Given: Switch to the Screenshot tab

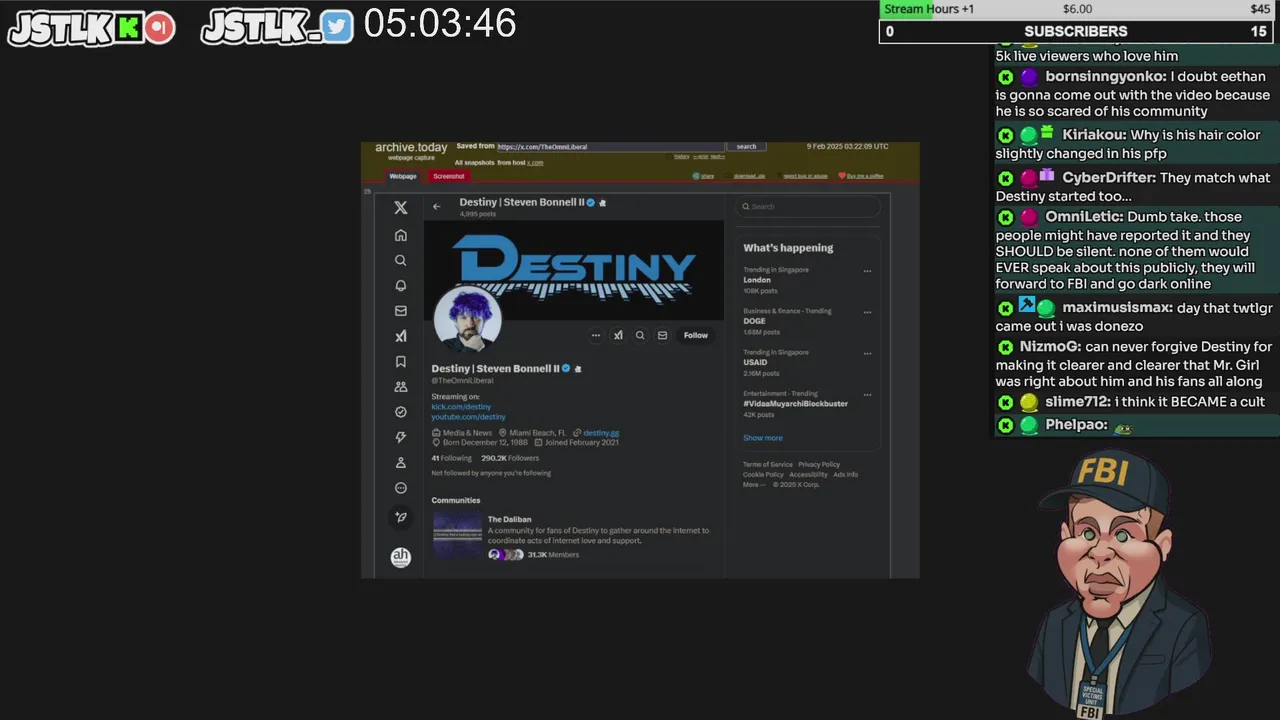Looking at the screenshot, I should click(449, 176).
